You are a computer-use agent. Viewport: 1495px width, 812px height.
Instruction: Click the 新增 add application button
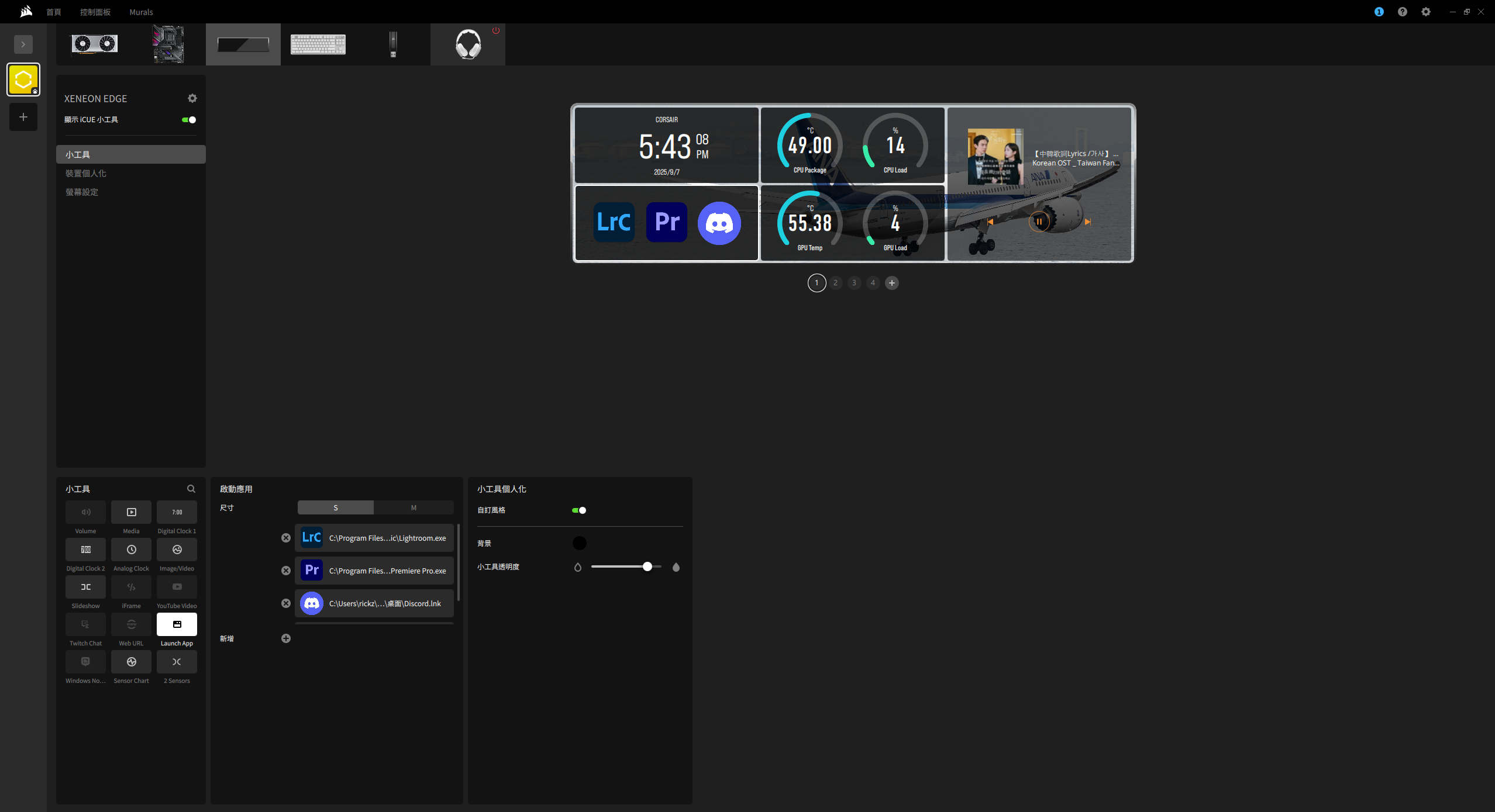286,638
